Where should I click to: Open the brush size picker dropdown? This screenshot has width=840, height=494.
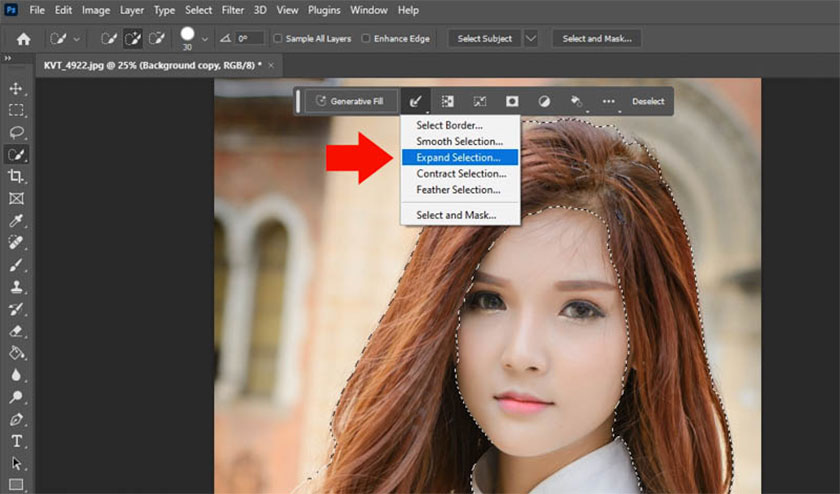click(x=205, y=39)
